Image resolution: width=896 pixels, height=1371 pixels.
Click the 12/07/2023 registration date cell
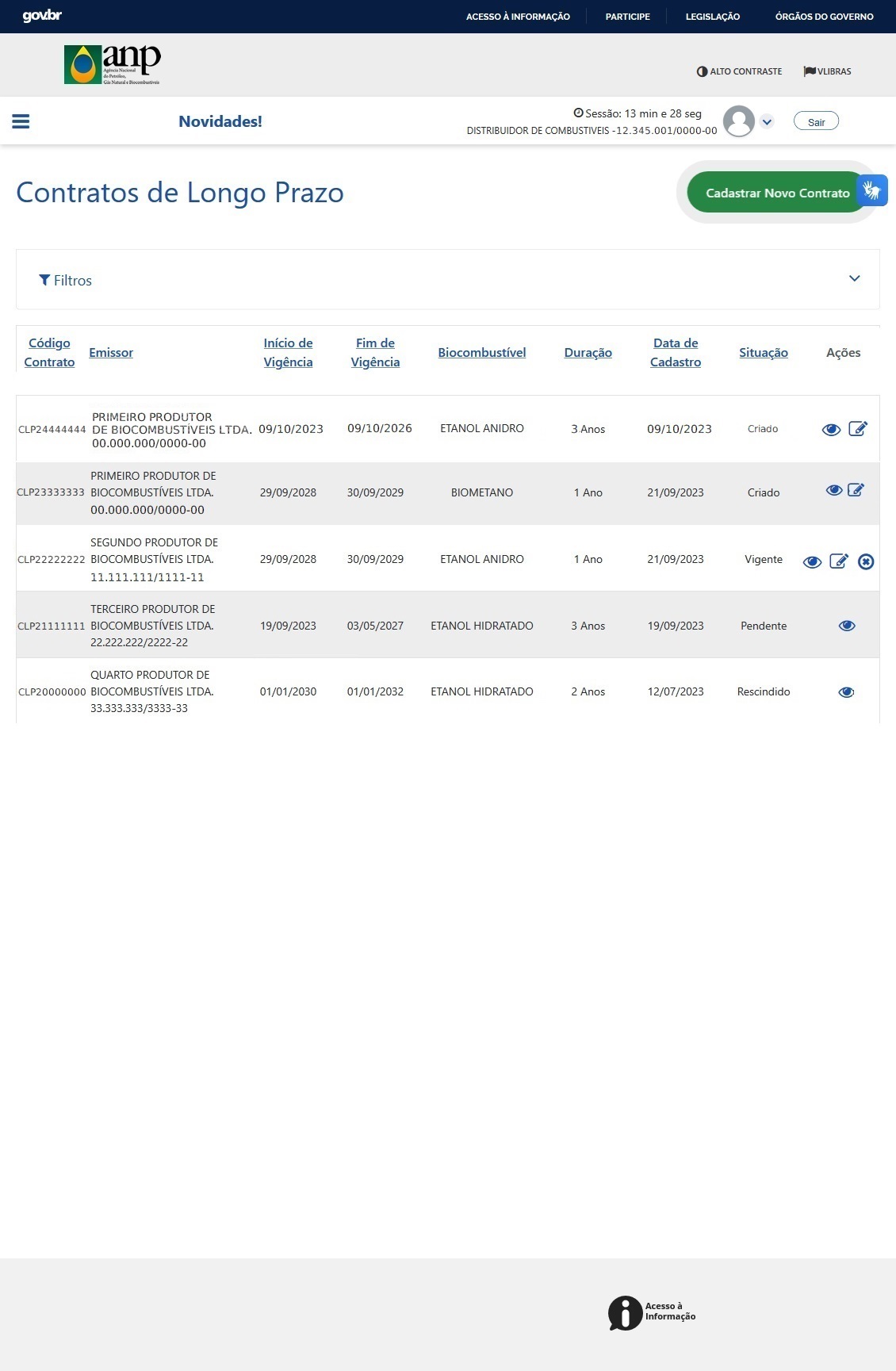[676, 692]
